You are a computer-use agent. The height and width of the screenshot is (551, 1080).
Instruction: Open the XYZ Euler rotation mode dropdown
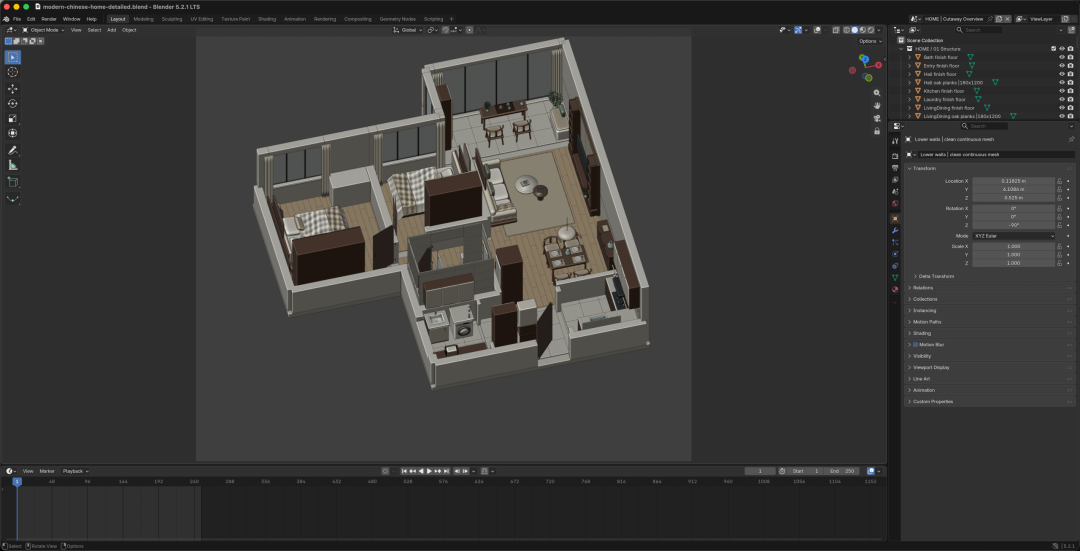[1014, 236]
